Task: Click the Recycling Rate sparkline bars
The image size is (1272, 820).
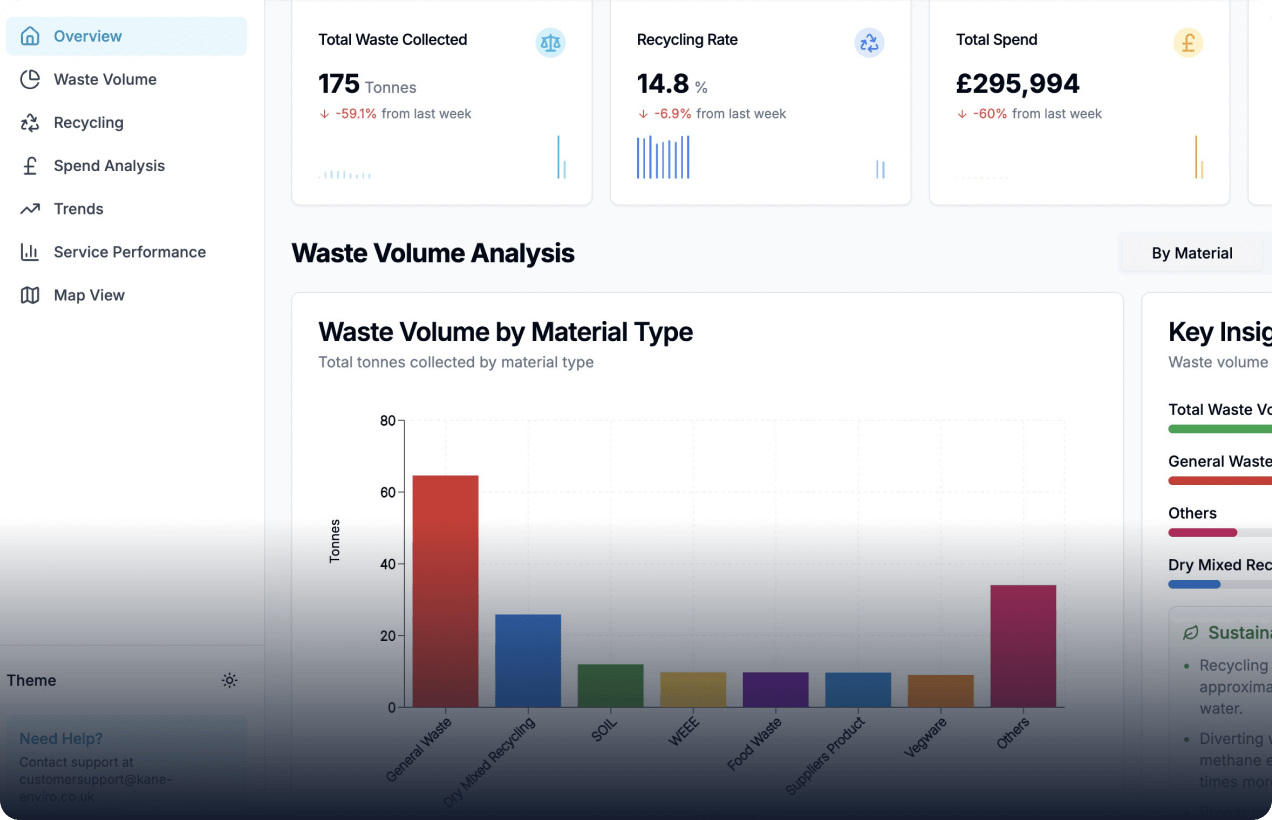Action: pyautogui.click(x=761, y=158)
